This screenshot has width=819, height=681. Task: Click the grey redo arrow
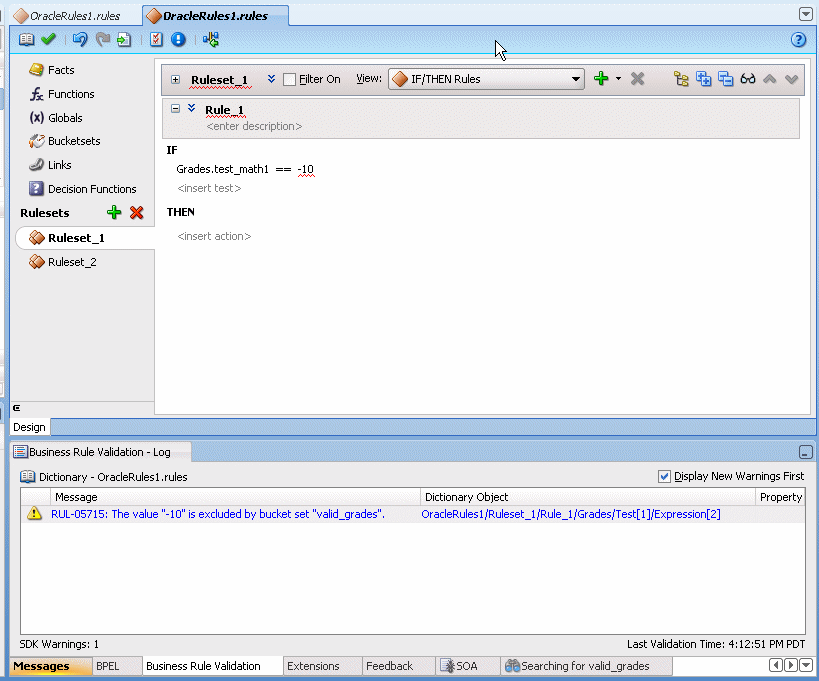[x=102, y=39]
